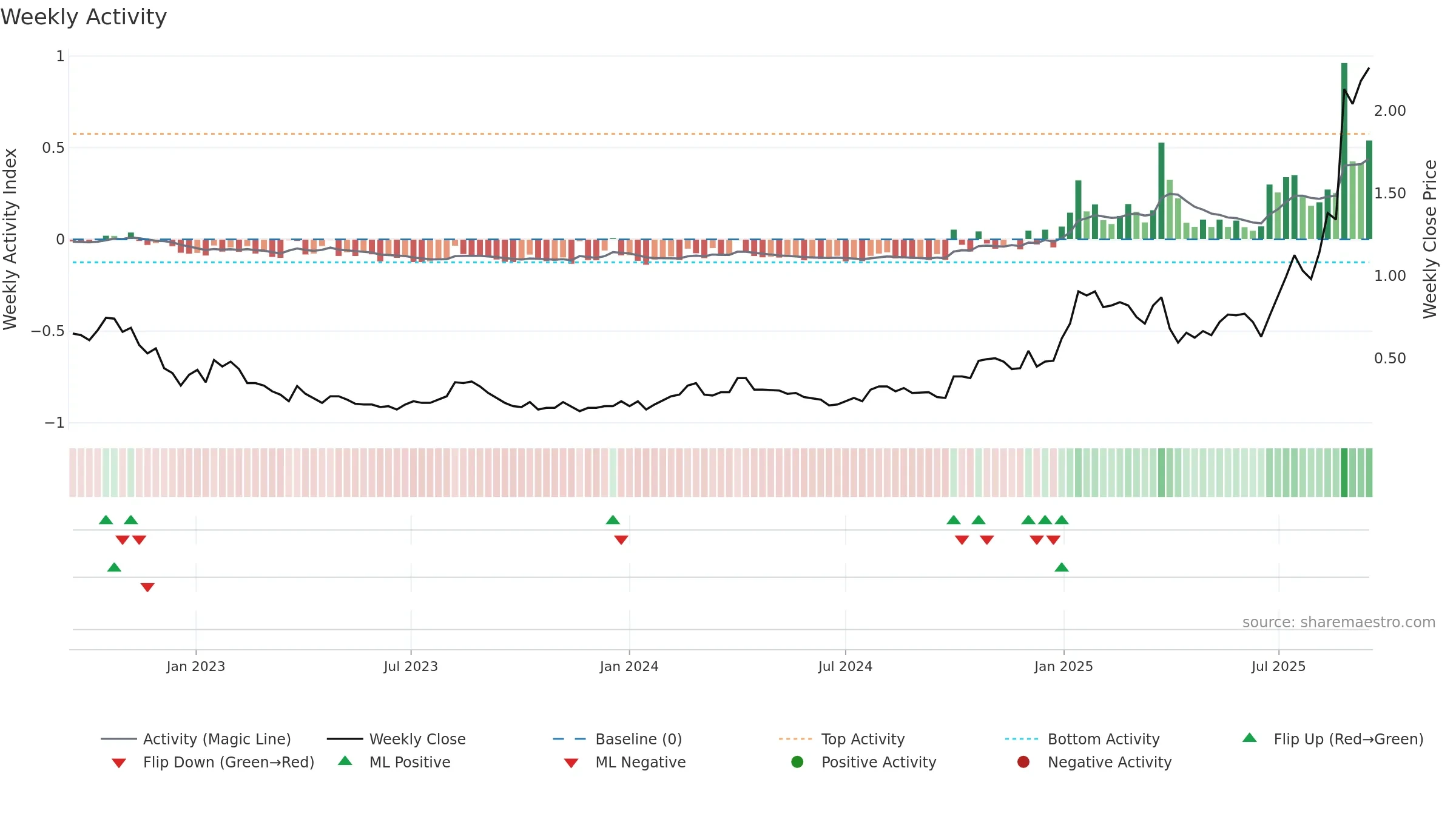Click the Weekly Close Price axis title

pyautogui.click(x=1430, y=239)
